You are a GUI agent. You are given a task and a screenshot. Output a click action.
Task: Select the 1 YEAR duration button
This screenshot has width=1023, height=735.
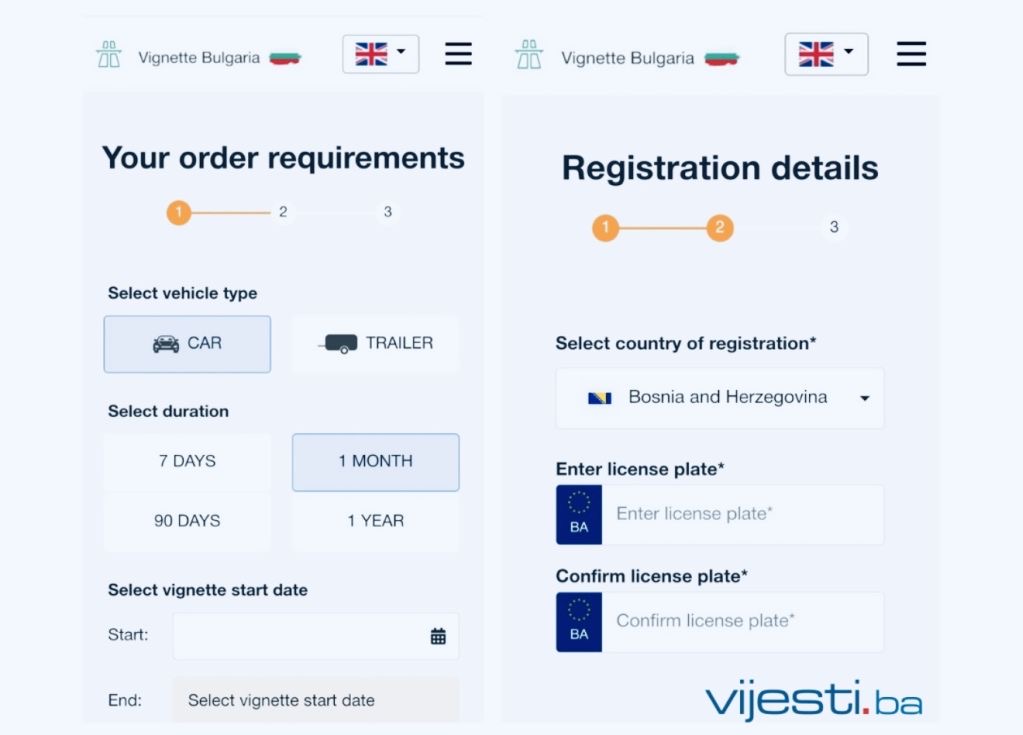pyautogui.click(x=375, y=521)
